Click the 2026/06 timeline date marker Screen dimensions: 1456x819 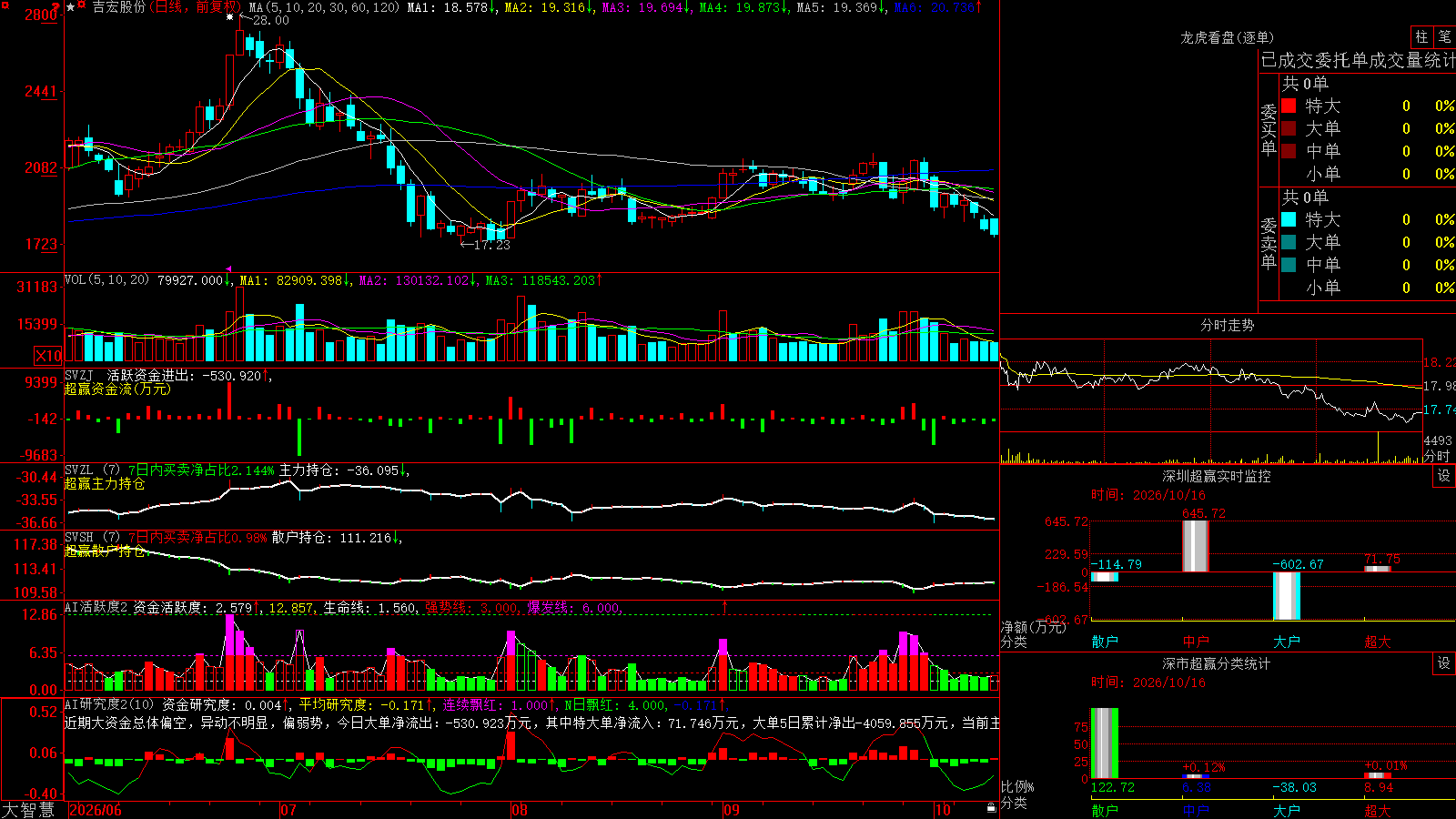tap(96, 810)
